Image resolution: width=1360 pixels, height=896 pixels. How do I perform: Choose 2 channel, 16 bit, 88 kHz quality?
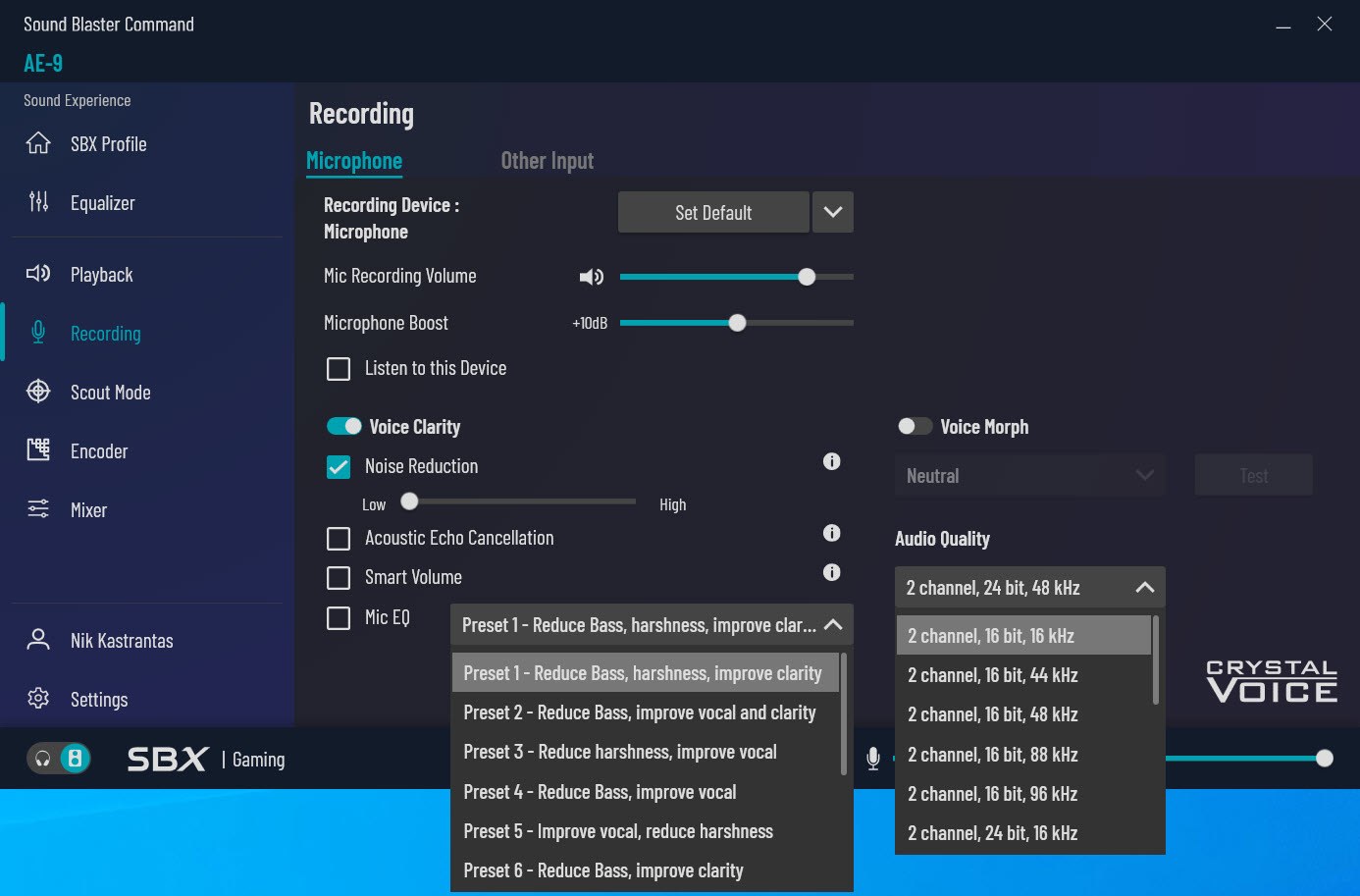[x=1023, y=755]
